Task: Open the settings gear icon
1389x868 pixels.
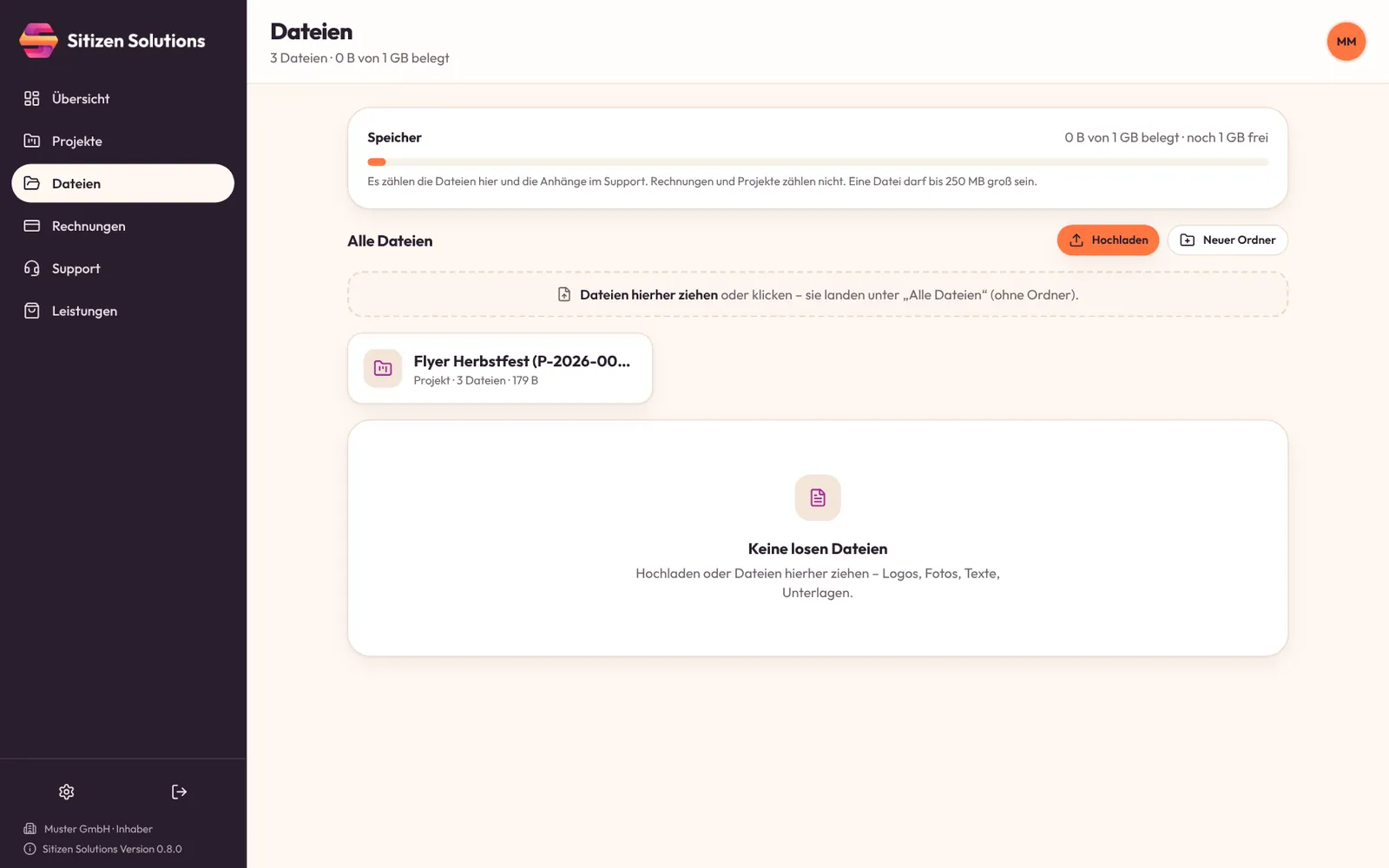Action: [x=67, y=792]
